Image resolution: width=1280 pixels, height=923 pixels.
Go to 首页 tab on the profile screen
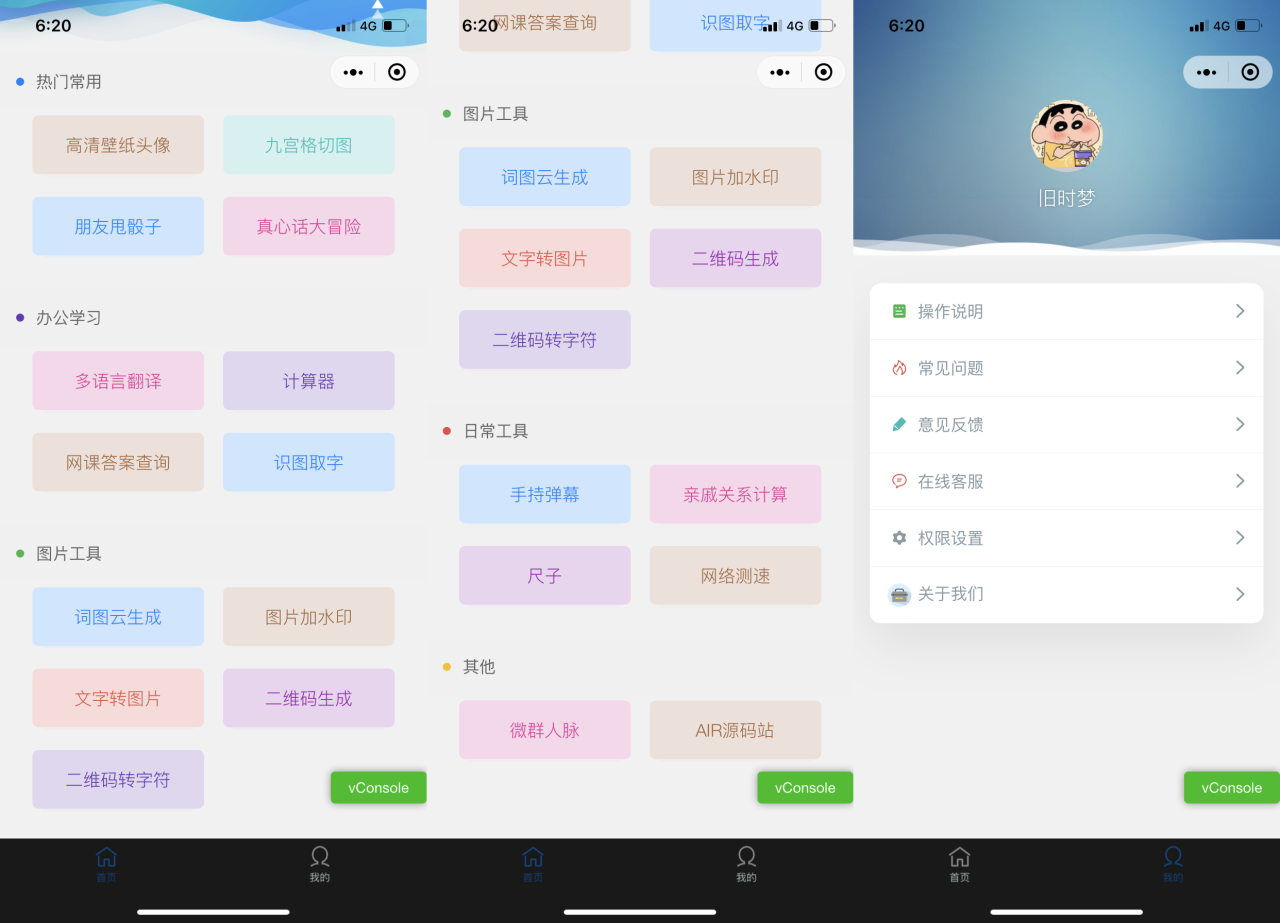(x=959, y=864)
